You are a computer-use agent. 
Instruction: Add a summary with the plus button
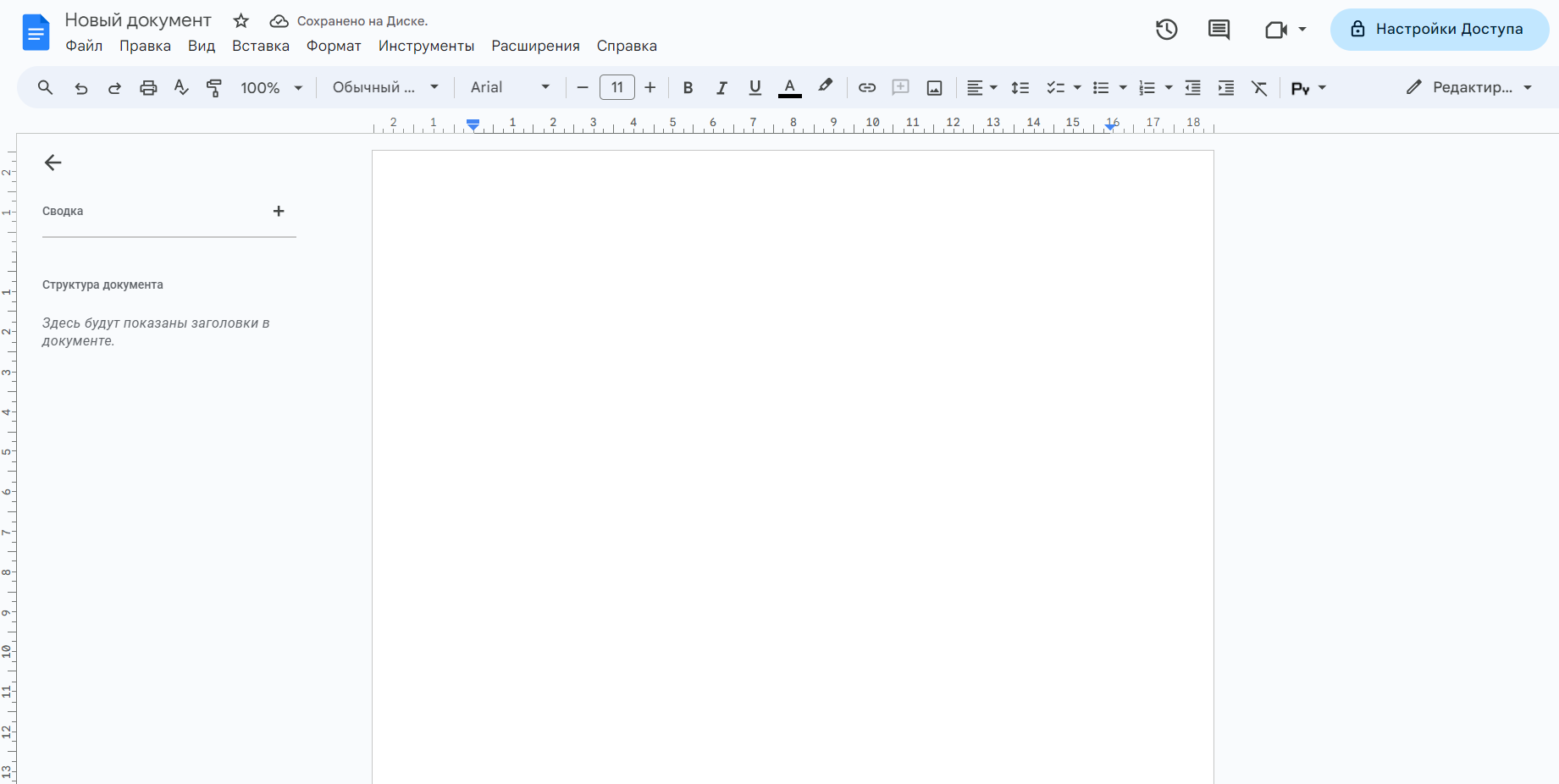point(279,212)
